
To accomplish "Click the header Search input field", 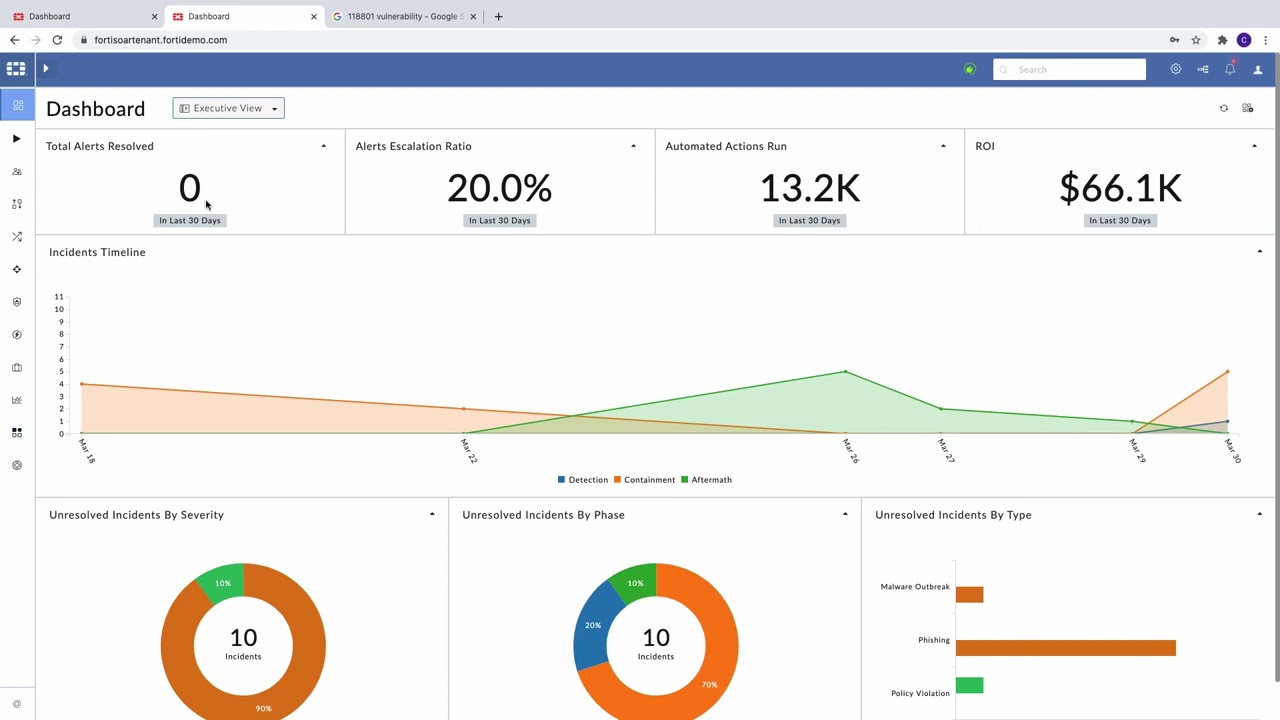I will click(x=1070, y=69).
